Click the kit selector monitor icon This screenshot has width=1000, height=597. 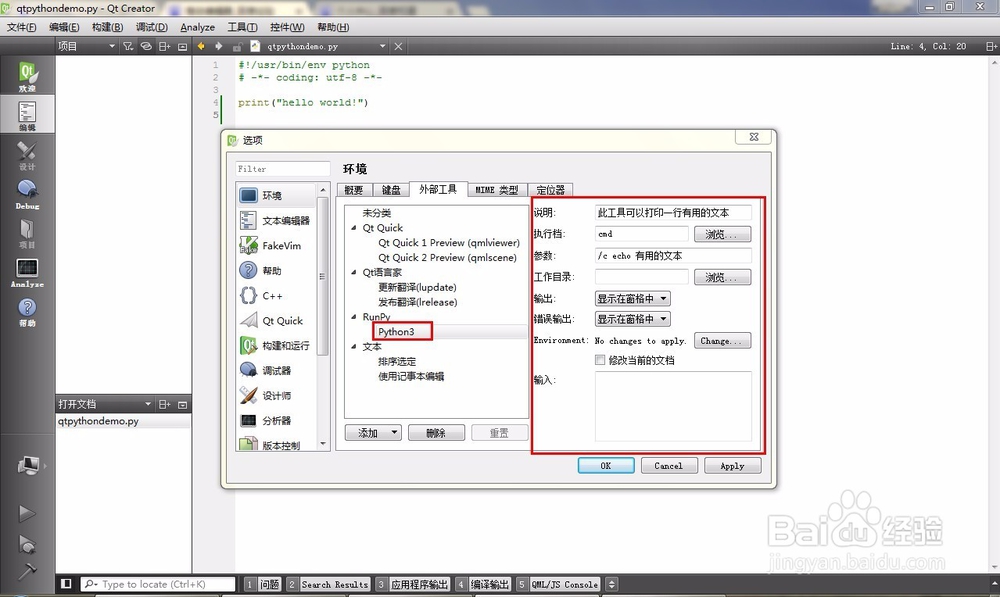coord(28,466)
